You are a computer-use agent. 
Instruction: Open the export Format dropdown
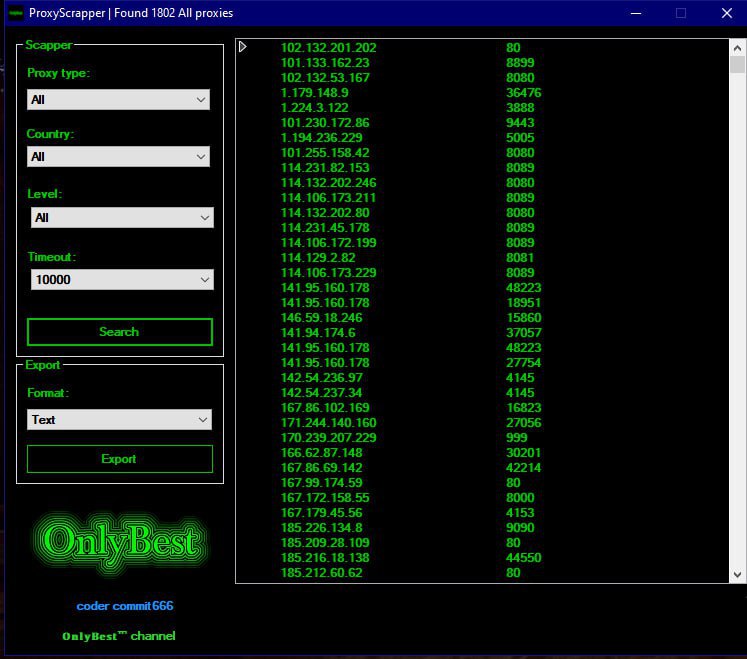(118, 420)
